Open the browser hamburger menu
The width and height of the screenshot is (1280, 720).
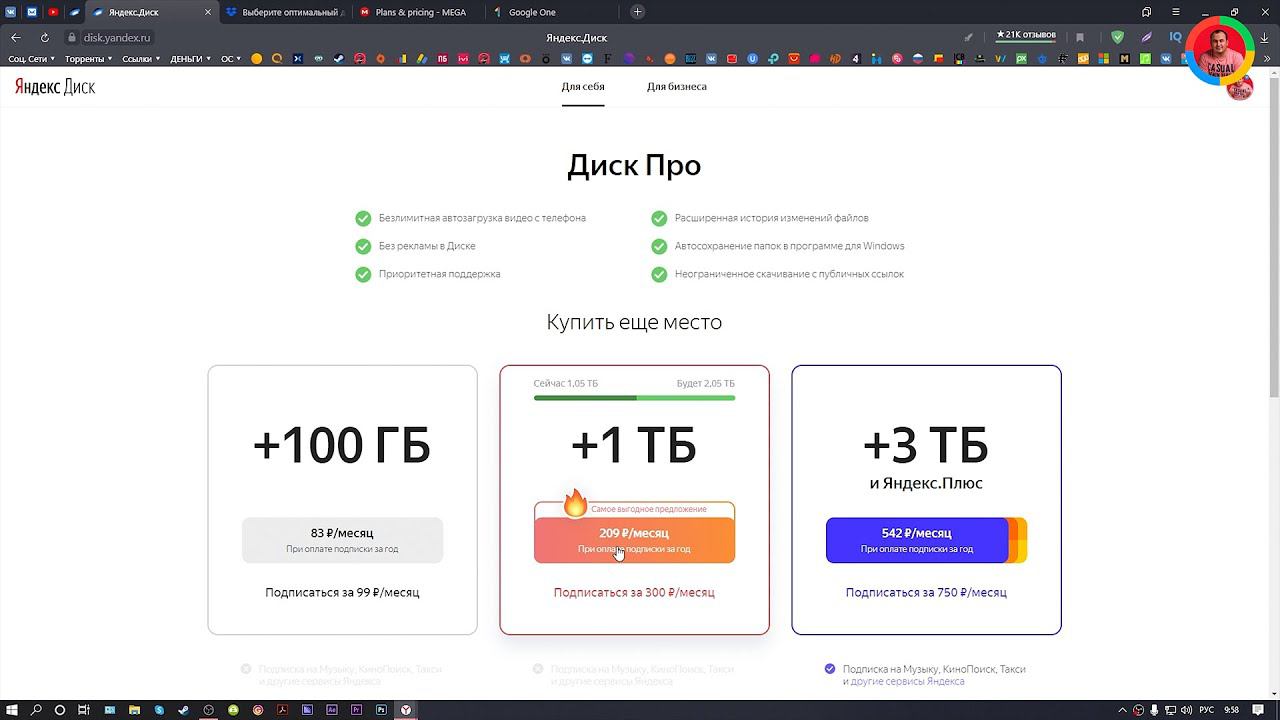point(1176,12)
